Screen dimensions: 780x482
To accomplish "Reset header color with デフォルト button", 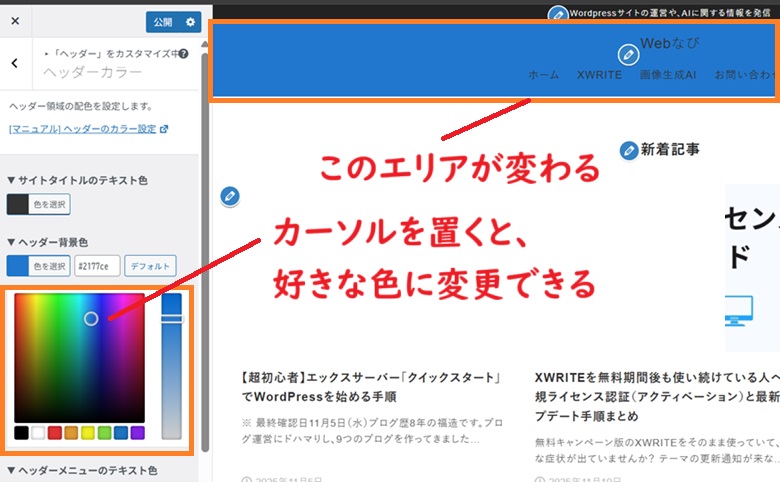I will point(150,266).
